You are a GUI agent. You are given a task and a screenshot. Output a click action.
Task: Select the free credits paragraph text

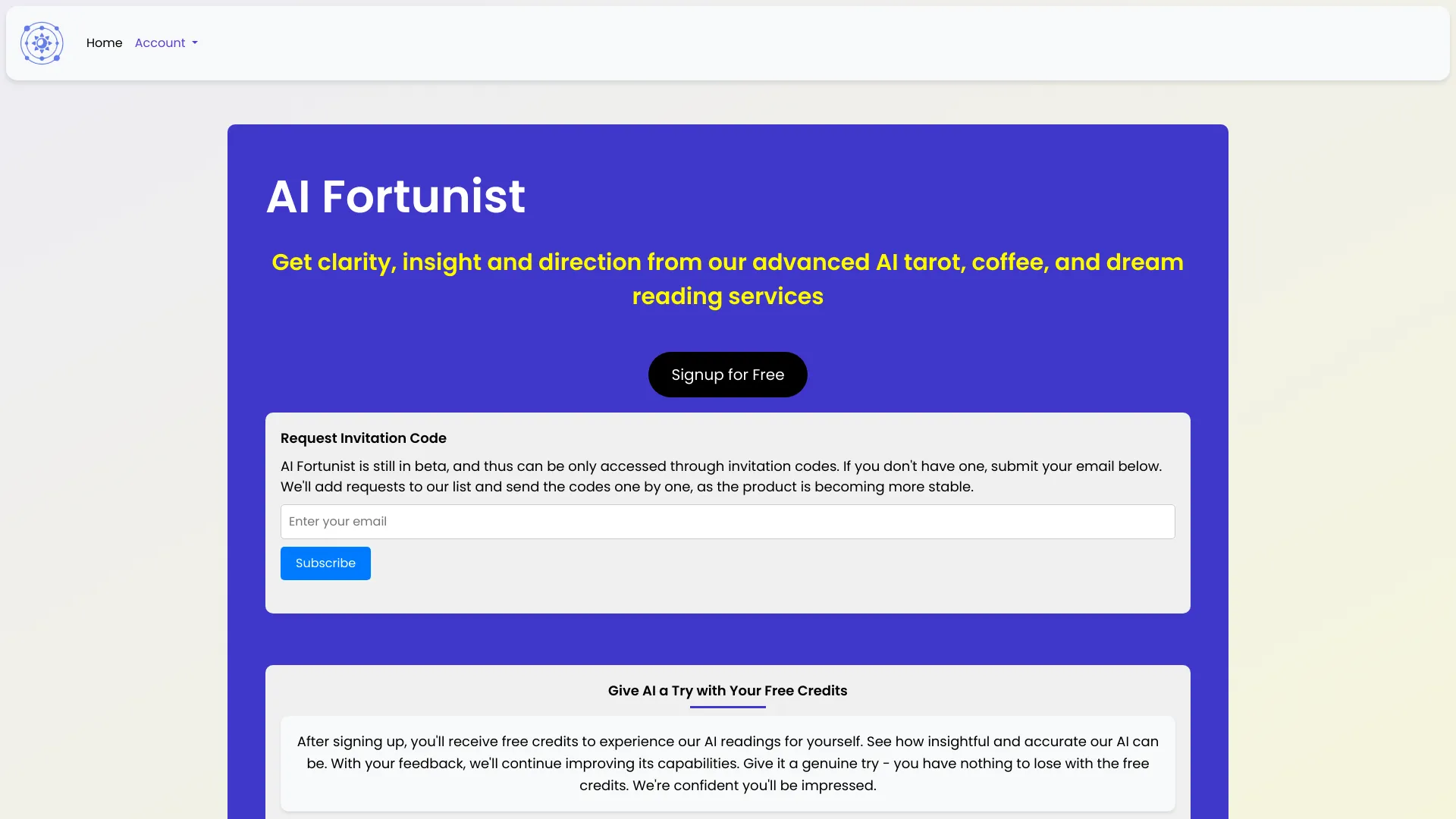(727, 764)
